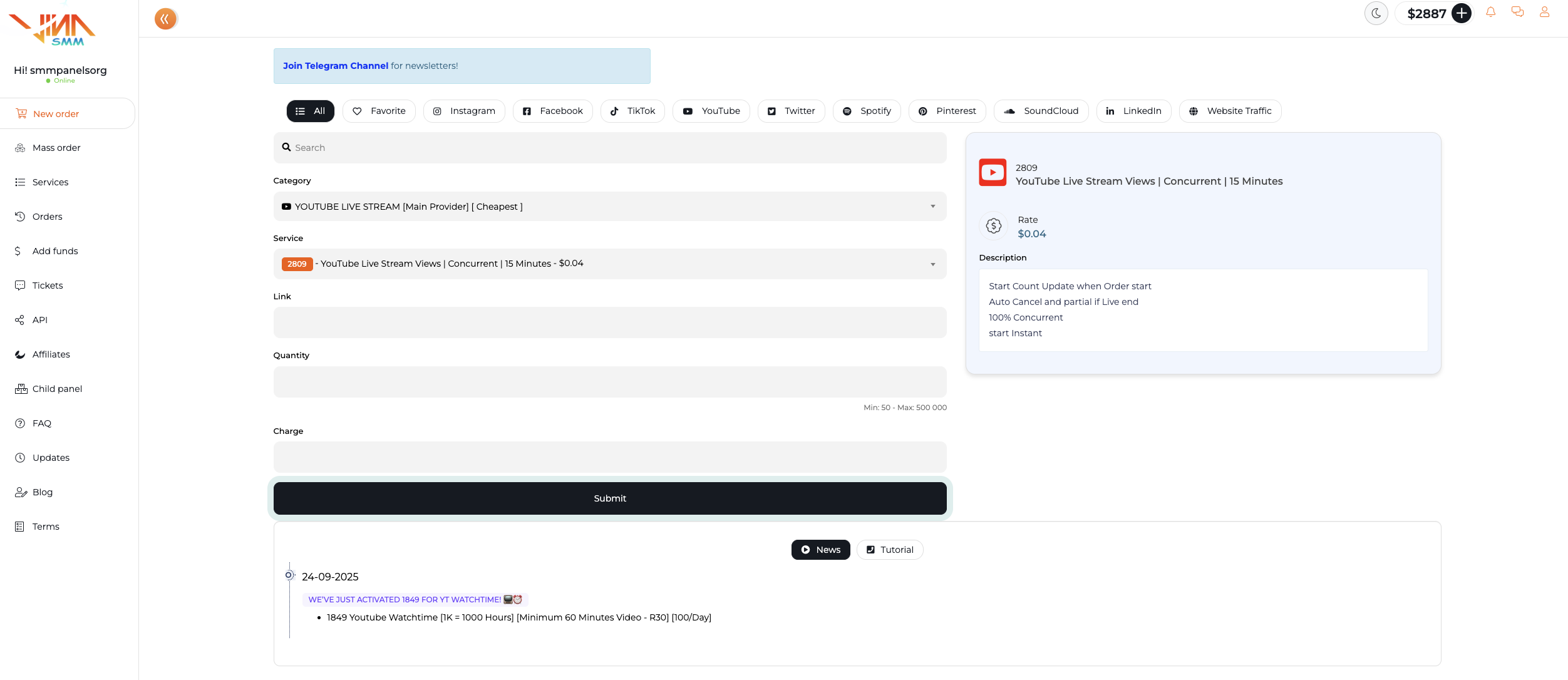
Task: Click the Search services field
Action: click(x=609, y=148)
